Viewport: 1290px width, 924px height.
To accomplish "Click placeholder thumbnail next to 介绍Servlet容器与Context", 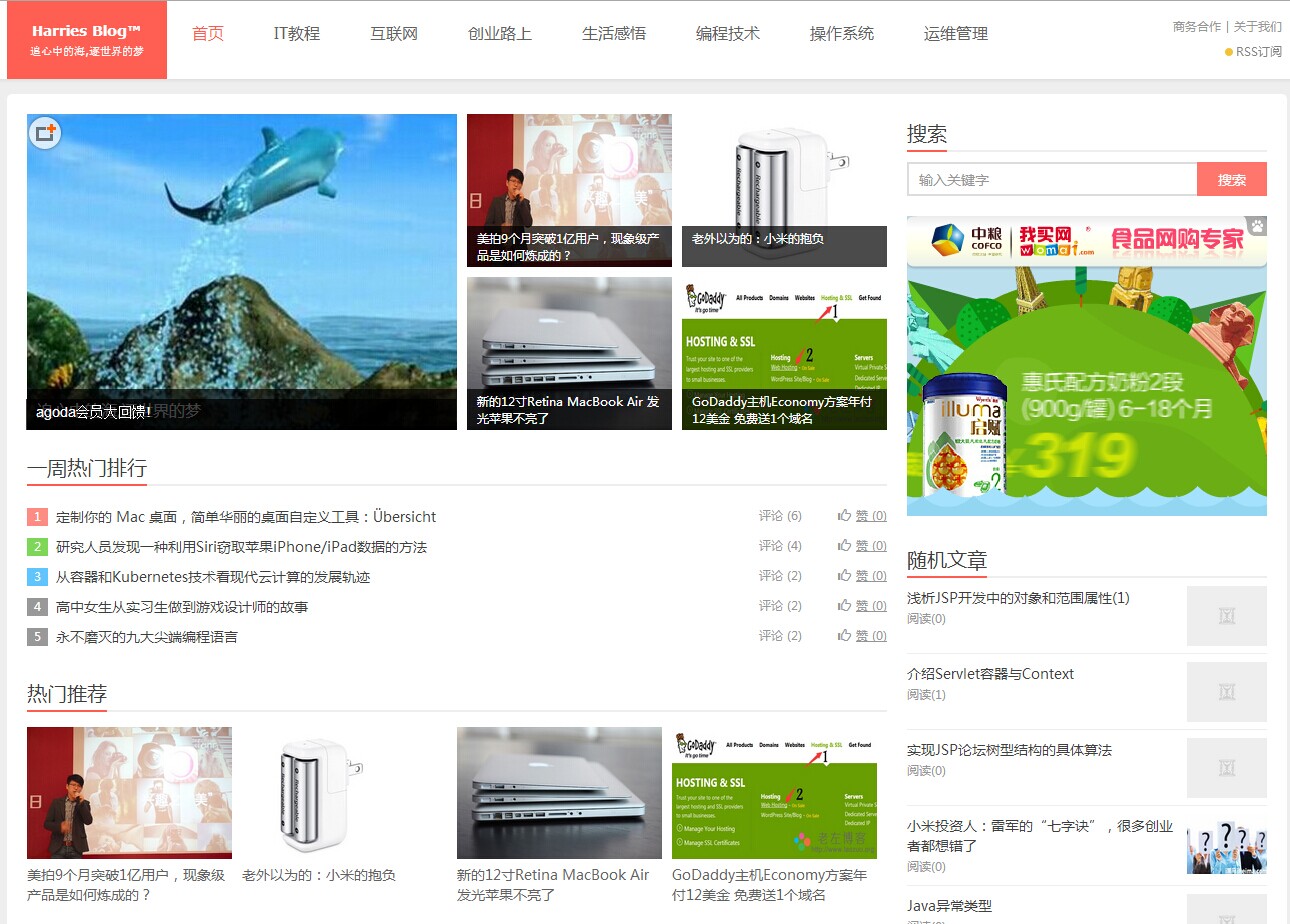I will 1227,692.
